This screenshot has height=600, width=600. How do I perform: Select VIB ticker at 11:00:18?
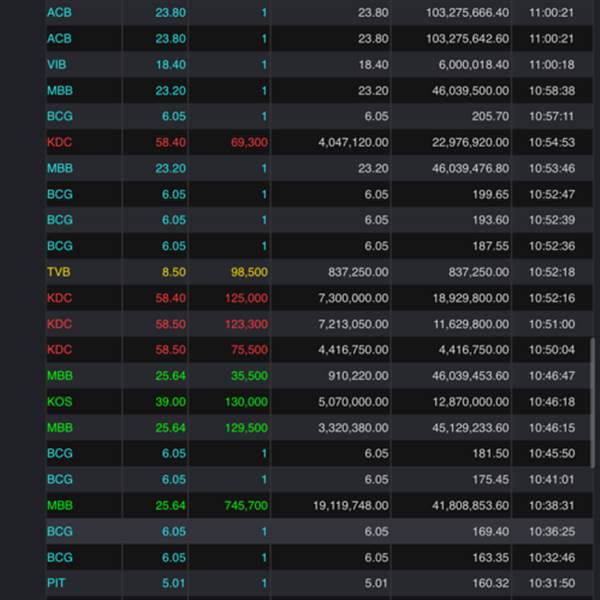point(57,64)
